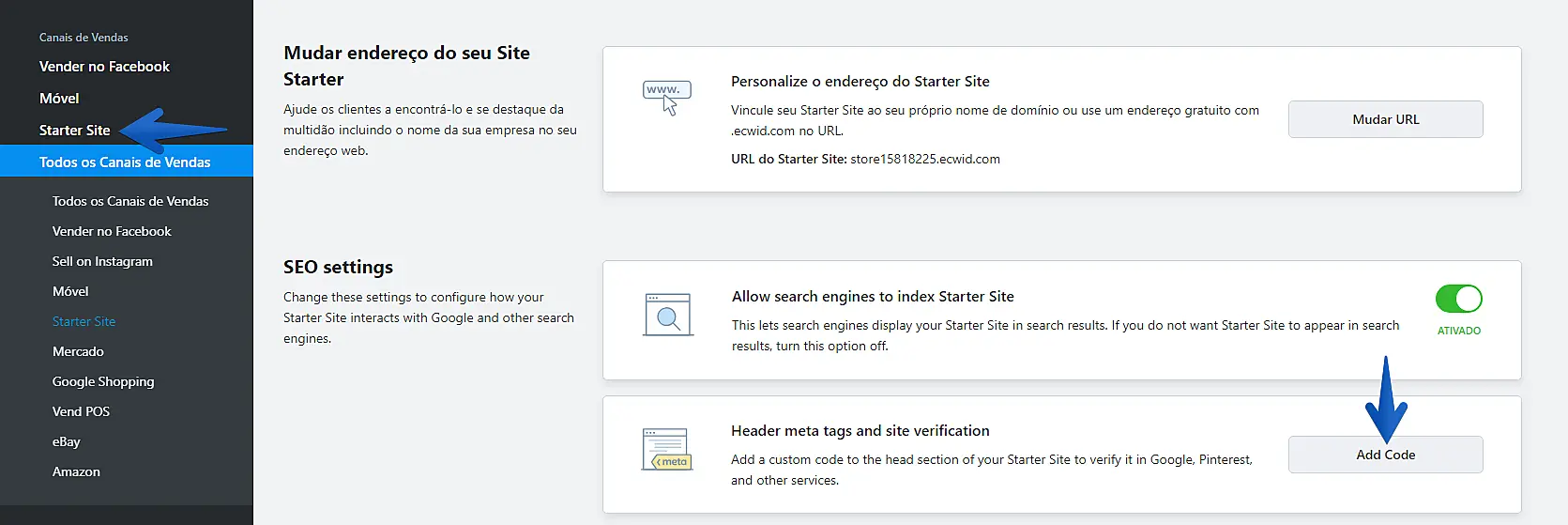Screen dimensions: 1568x525
Task: Select Móvel in the top sidebar section
Action: [x=59, y=99]
